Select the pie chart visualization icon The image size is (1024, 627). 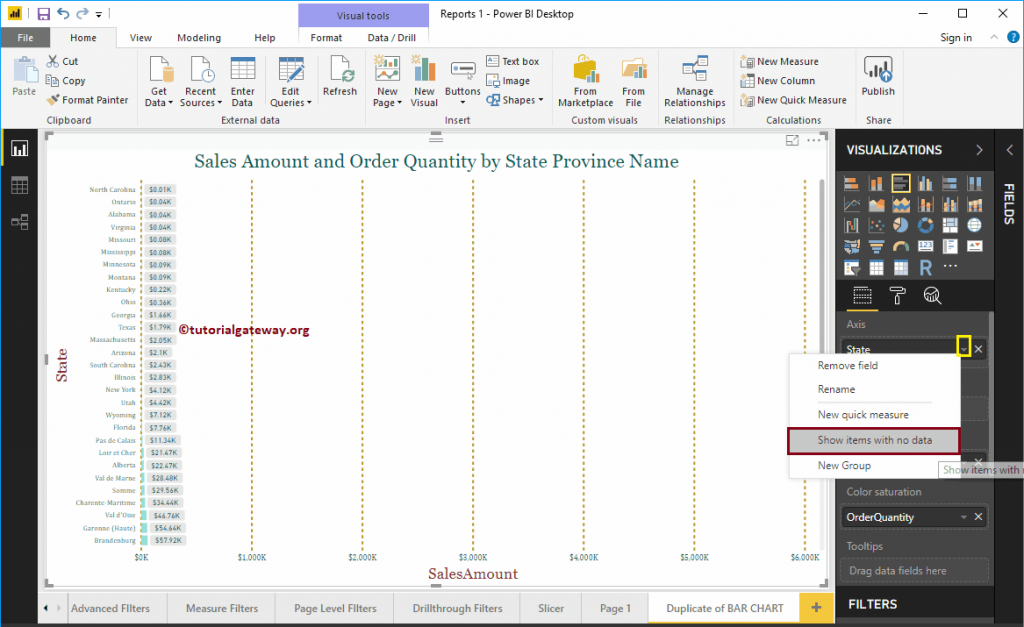[901, 225]
